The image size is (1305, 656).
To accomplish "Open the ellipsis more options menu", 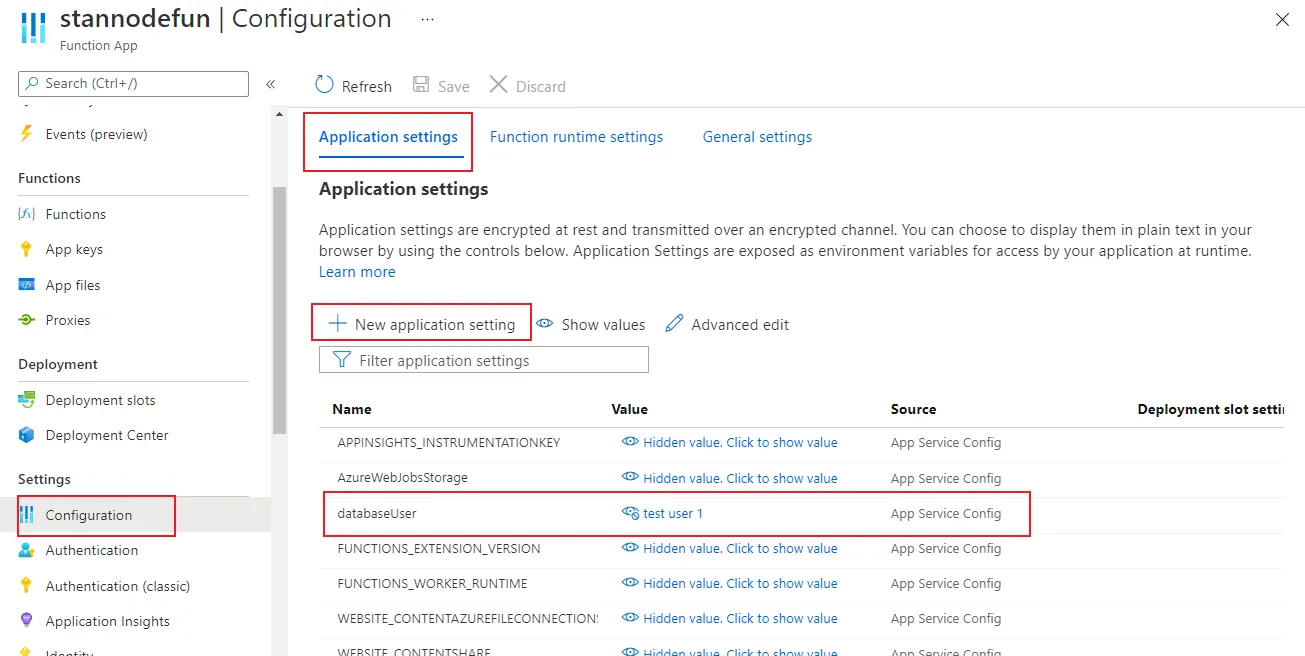I will pos(427,19).
